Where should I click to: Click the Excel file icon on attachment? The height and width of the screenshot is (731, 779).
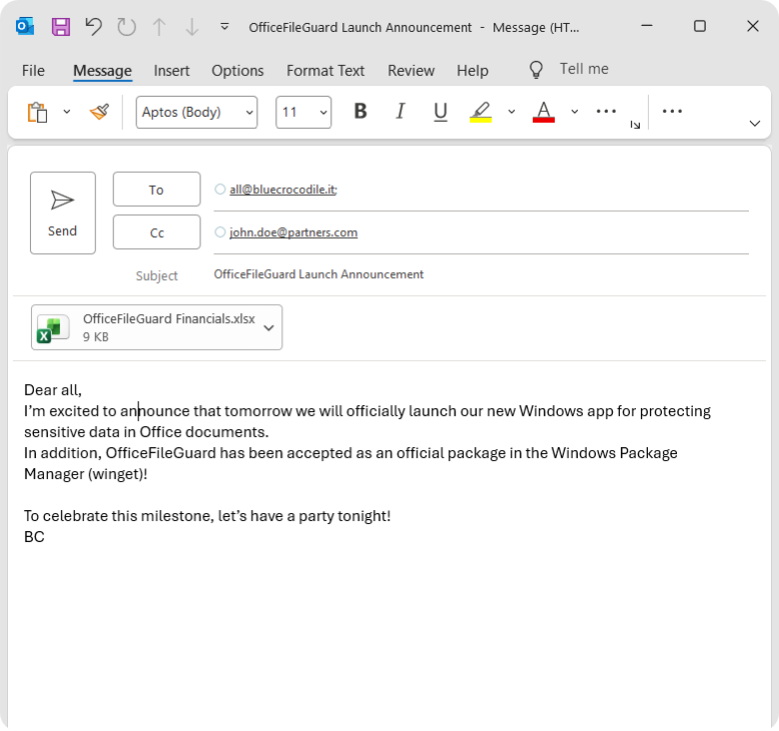click(52, 328)
